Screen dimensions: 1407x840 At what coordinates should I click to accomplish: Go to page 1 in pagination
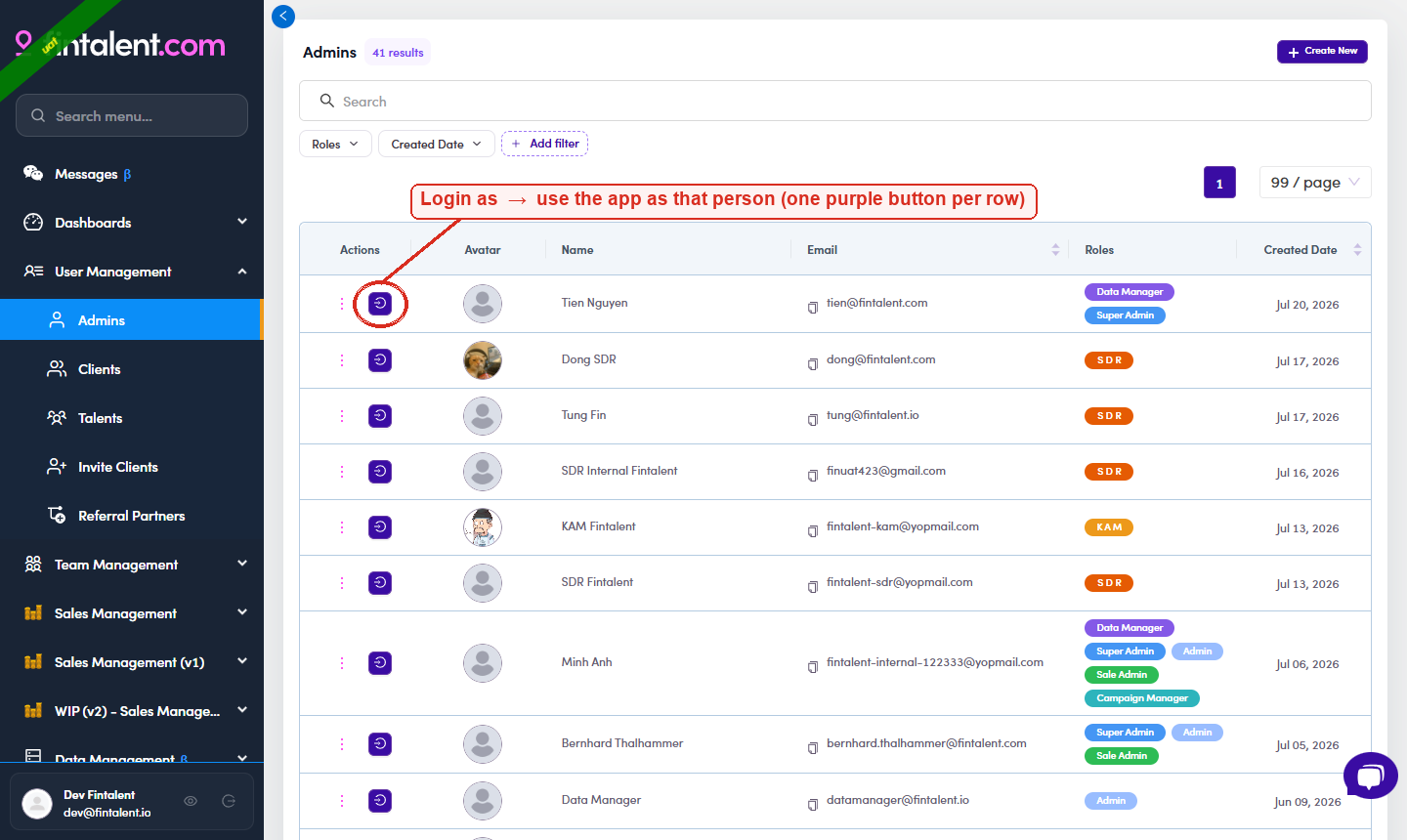(x=1219, y=183)
